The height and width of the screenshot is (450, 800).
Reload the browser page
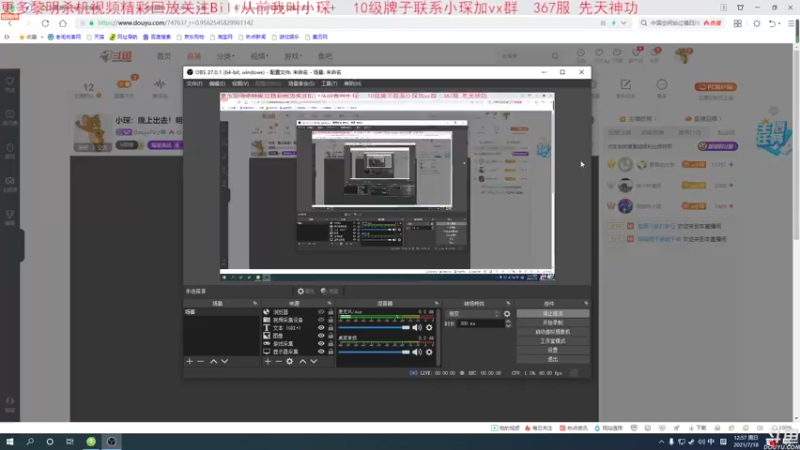[45, 23]
